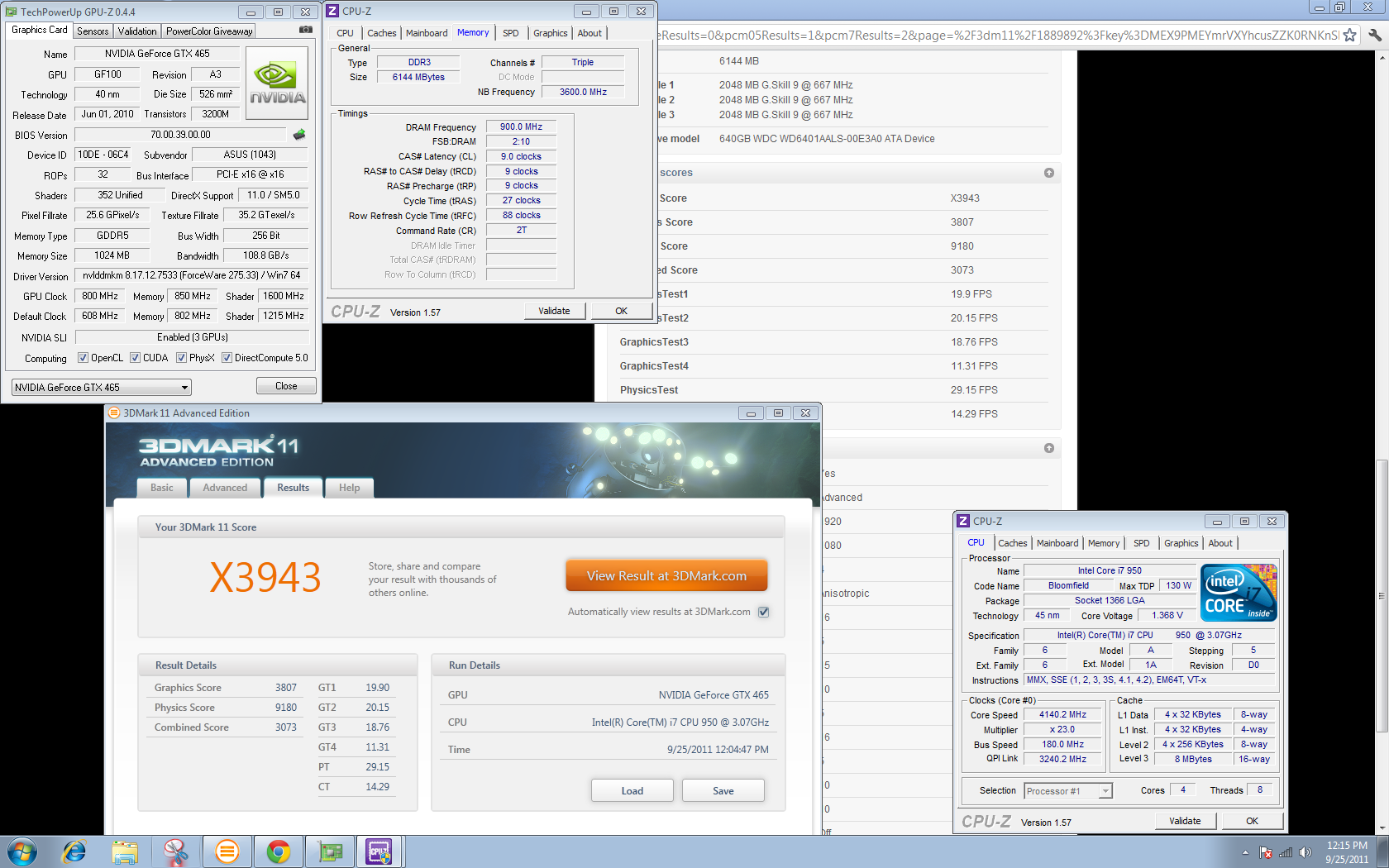Open Windows Explorer from the taskbar

pyautogui.click(x=125, y=851)
